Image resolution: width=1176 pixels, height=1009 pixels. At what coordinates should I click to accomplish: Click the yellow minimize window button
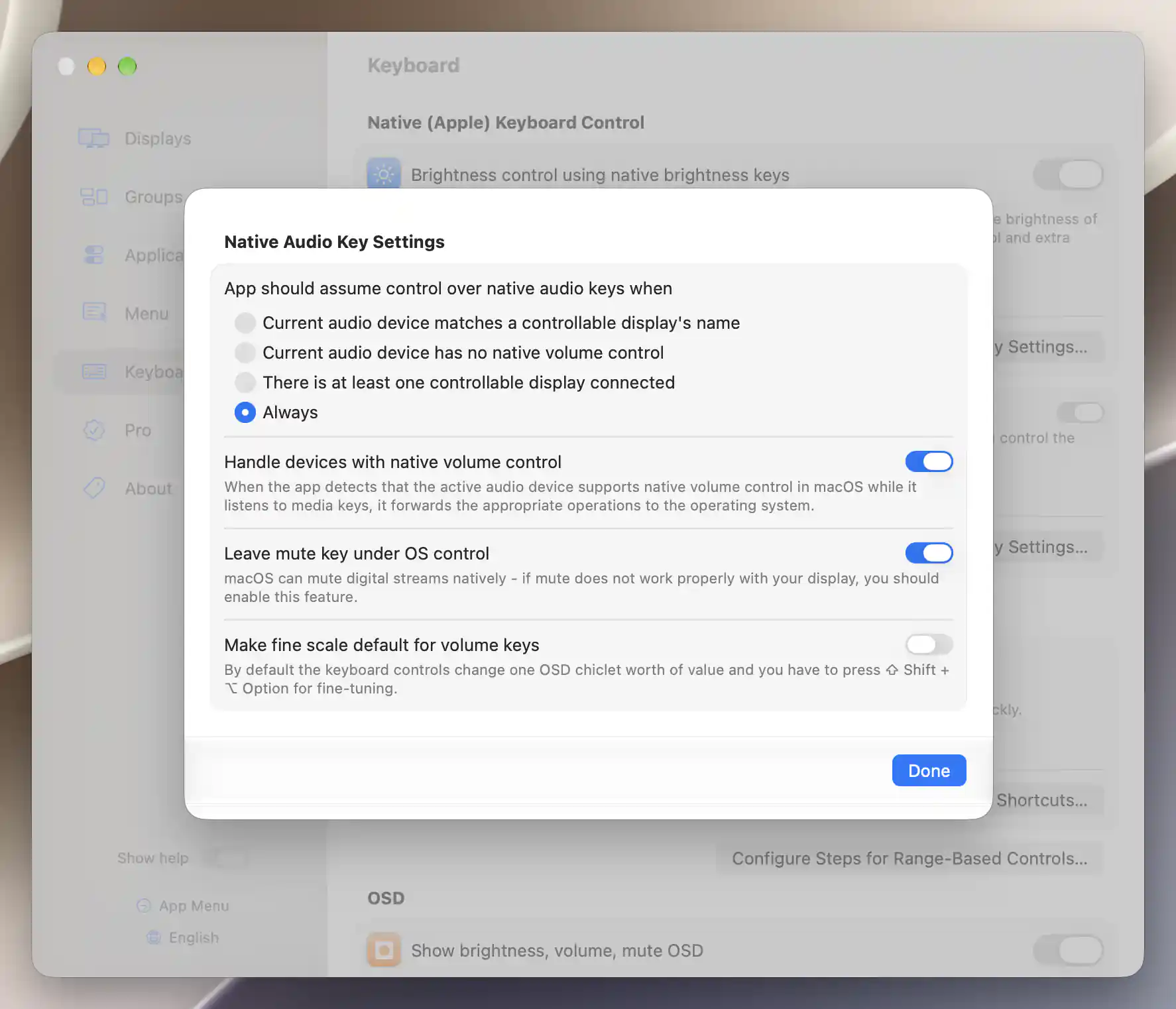[x=97, y=66]
